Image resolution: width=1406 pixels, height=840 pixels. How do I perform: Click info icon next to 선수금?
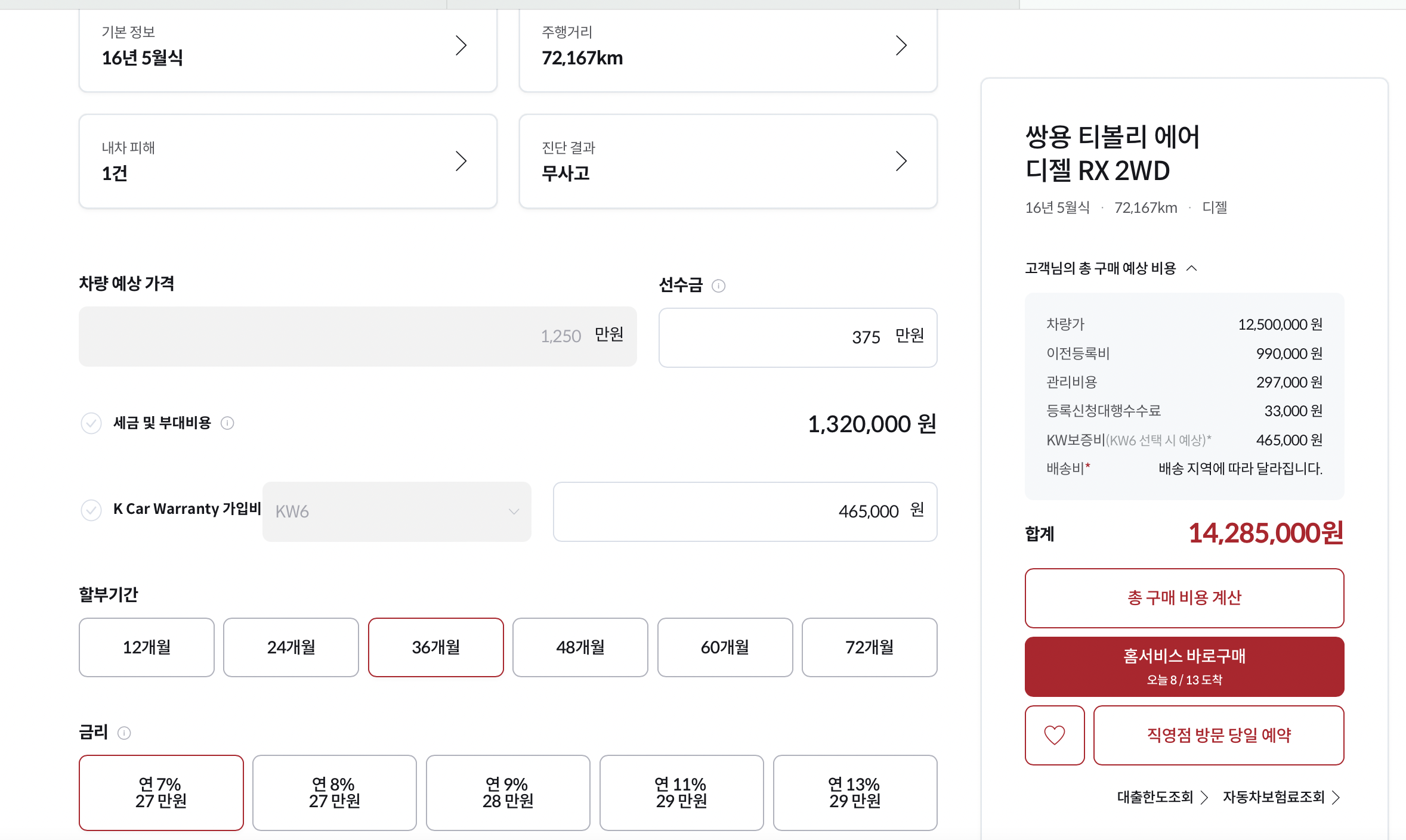(x=719, y=286)
